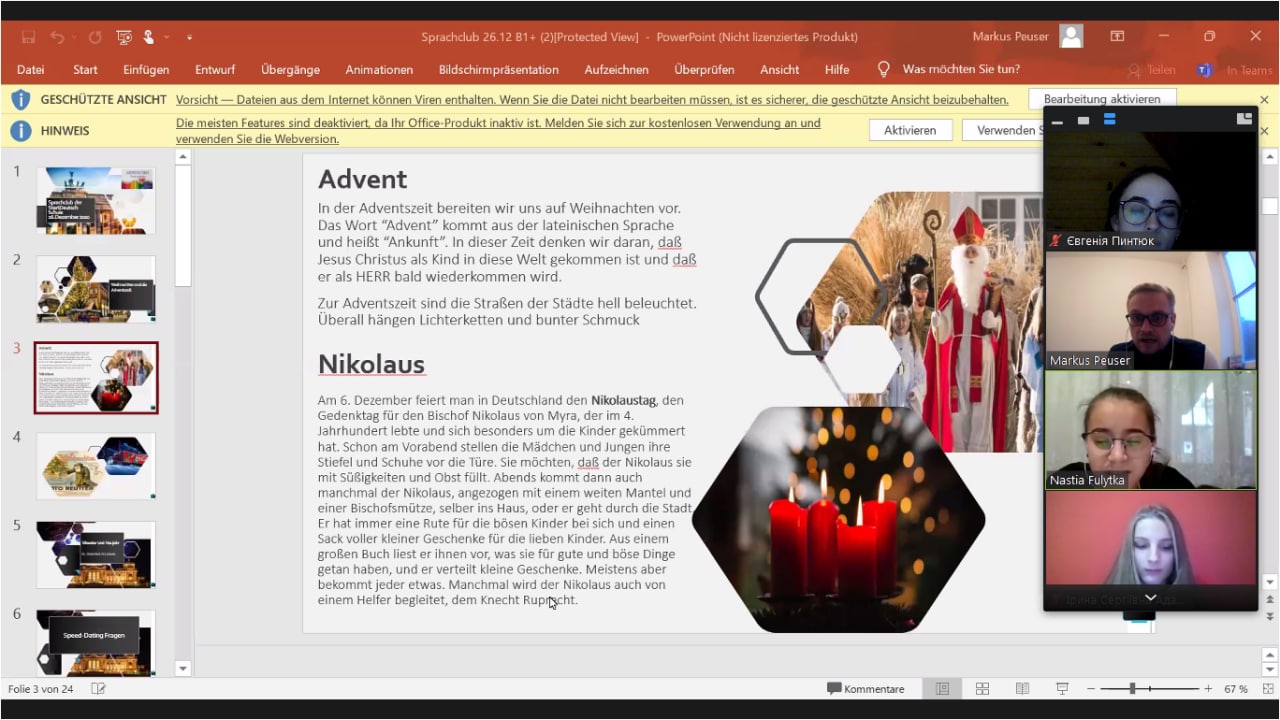
Task: Click the zoom slider handle
Action: click(1132, 689)
